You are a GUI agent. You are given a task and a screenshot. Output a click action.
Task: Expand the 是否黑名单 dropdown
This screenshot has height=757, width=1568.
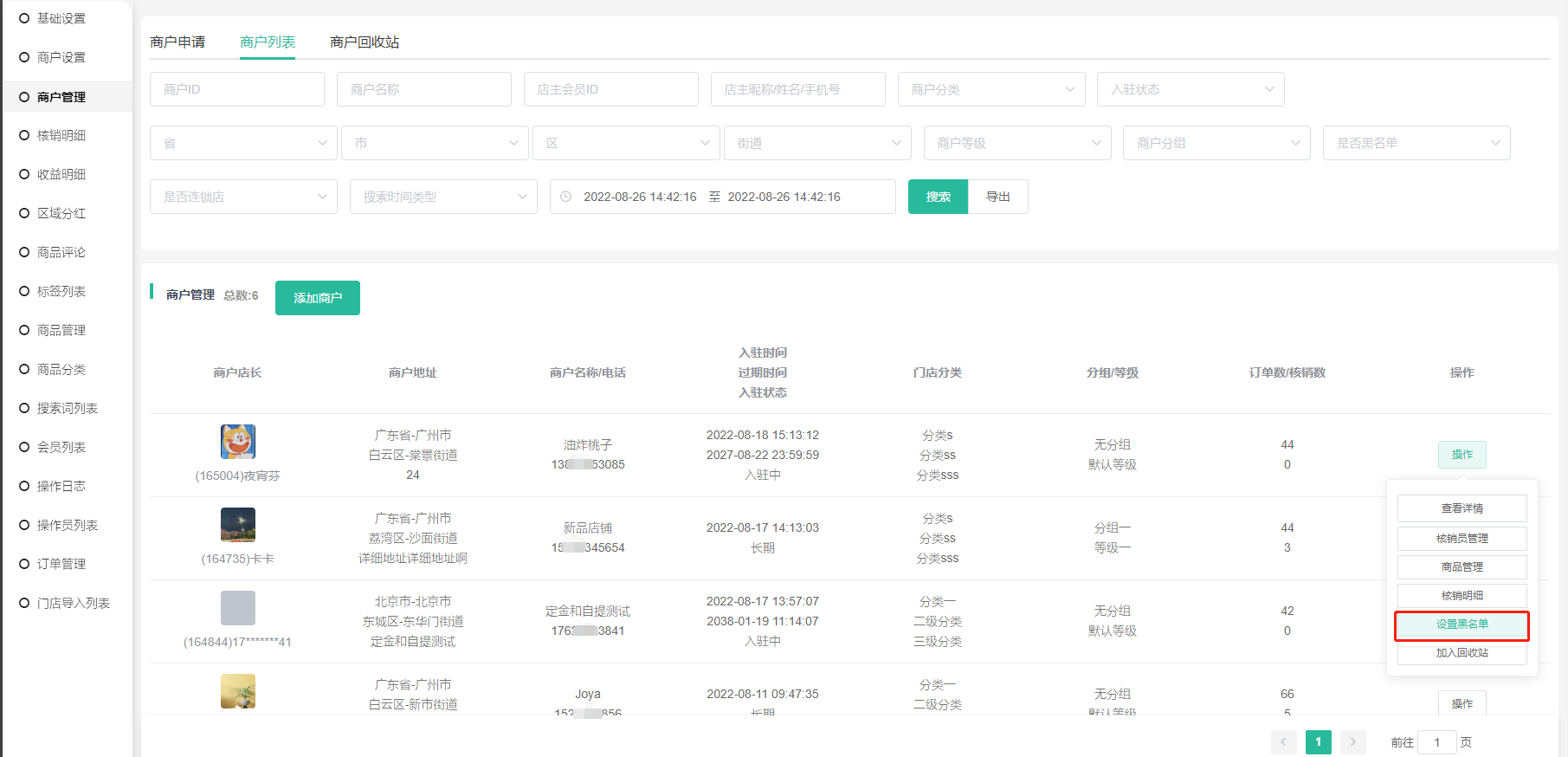(x=1416, y=143)
